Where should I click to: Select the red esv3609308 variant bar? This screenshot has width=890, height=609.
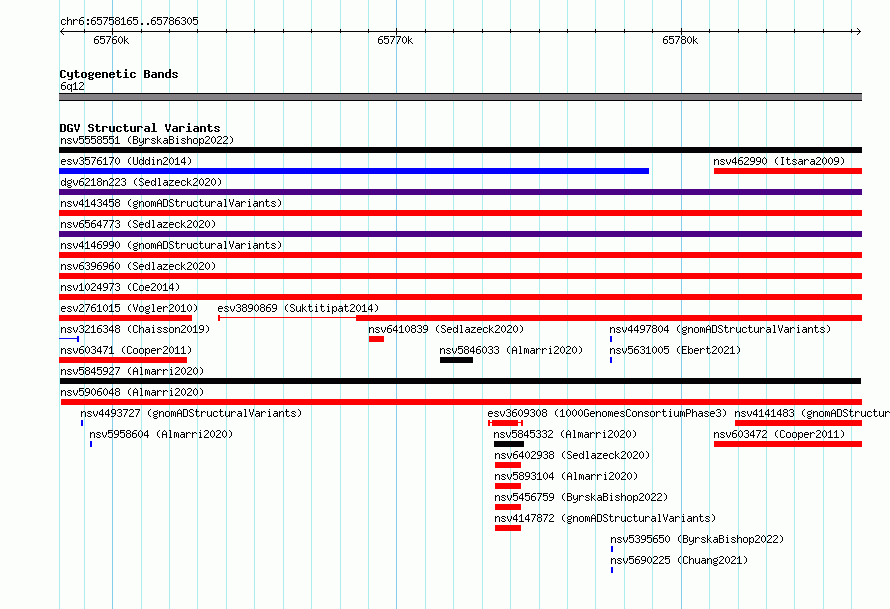[x=505, y=423]
